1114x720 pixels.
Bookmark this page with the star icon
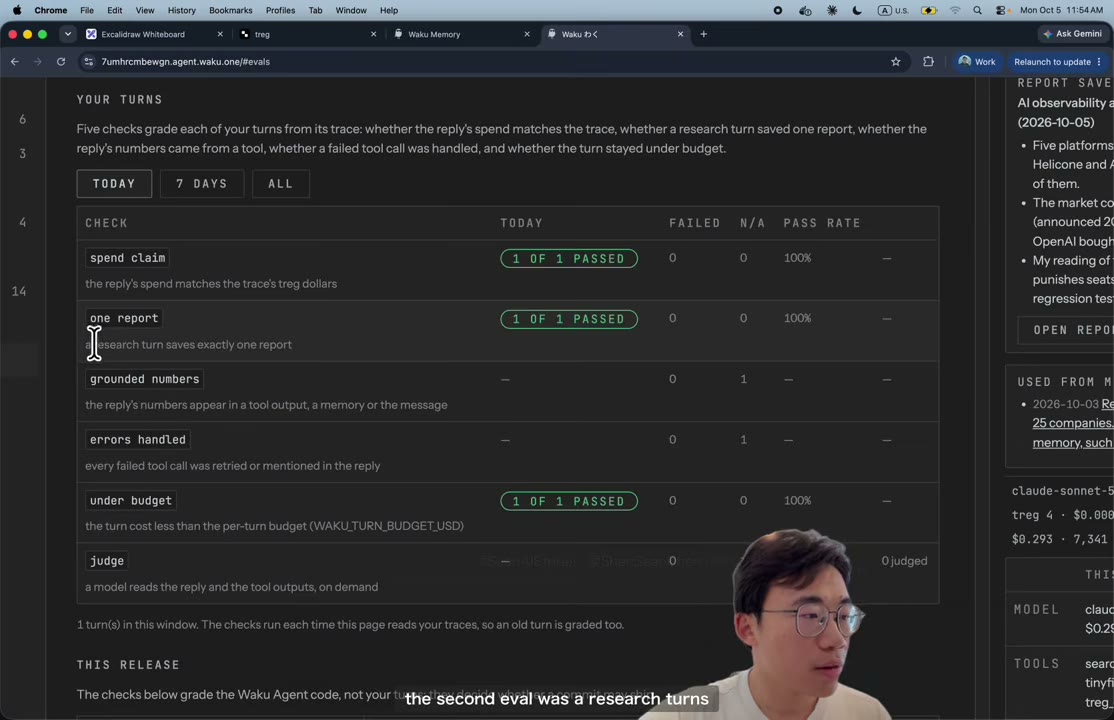coord(896,62)
